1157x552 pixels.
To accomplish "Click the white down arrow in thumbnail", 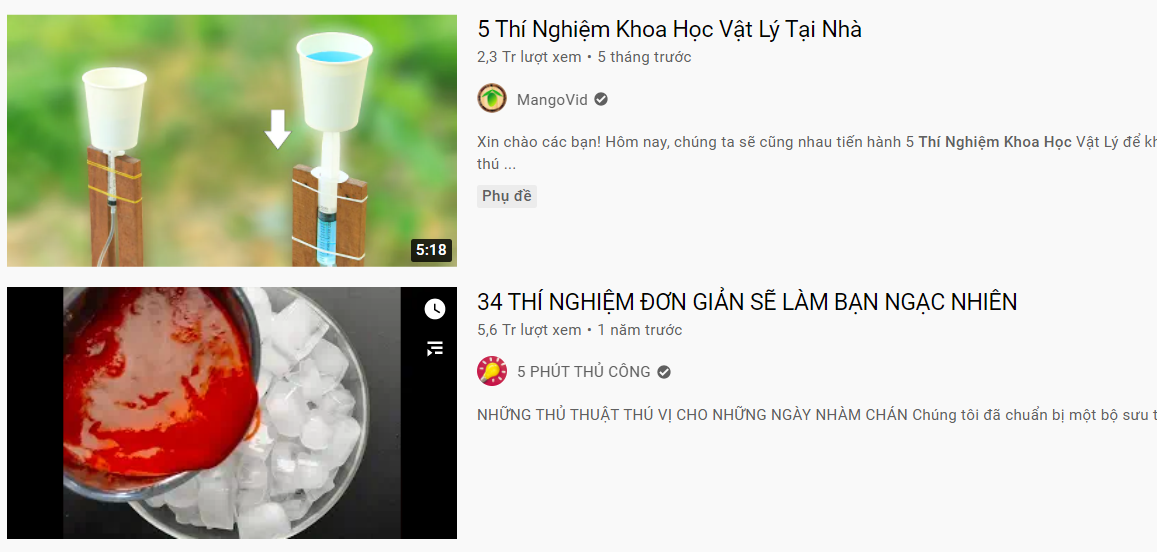I will click(277, 128).
